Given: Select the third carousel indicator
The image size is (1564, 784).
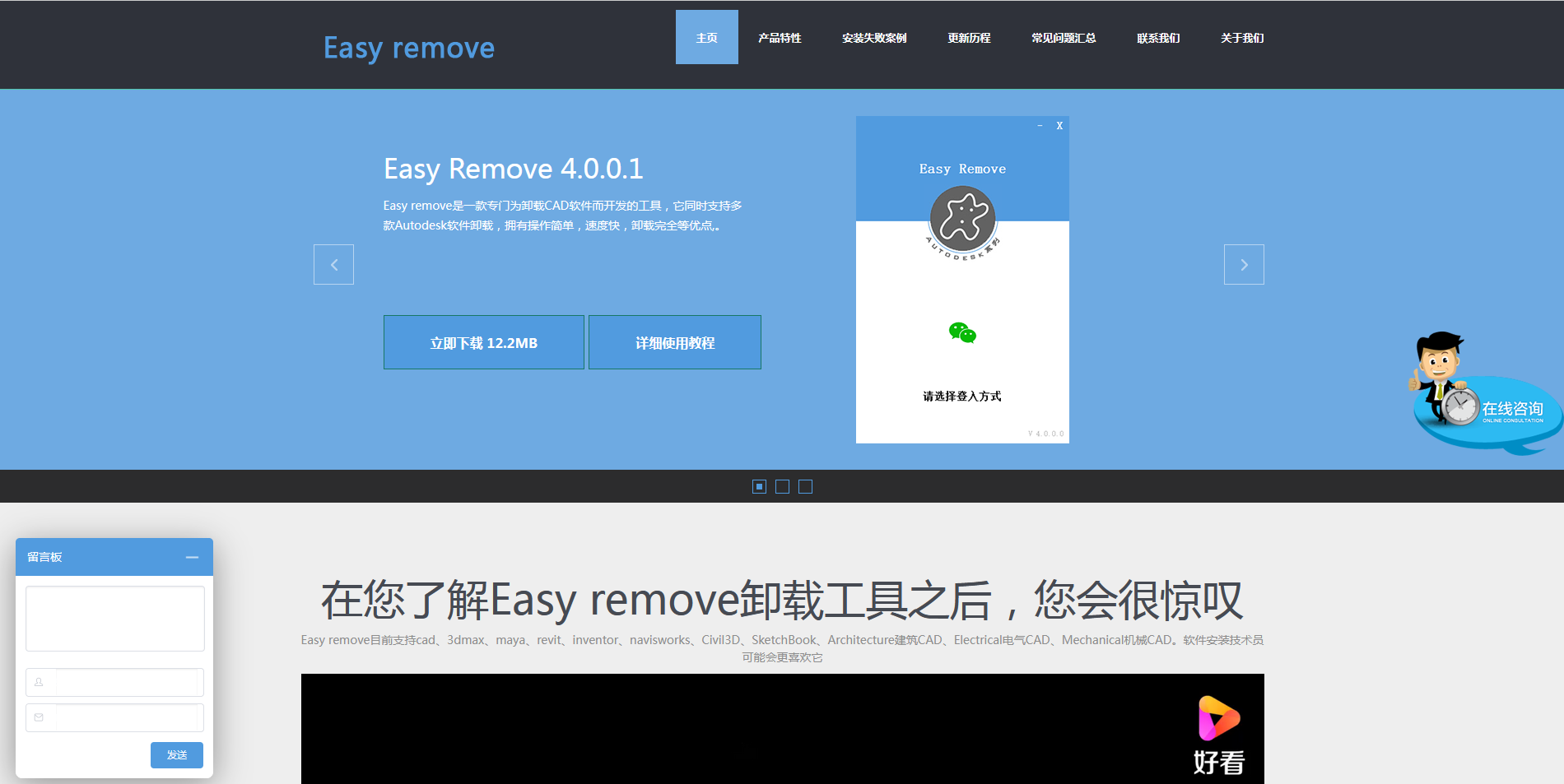Looking at the screenshot, I should pos(805,486).
